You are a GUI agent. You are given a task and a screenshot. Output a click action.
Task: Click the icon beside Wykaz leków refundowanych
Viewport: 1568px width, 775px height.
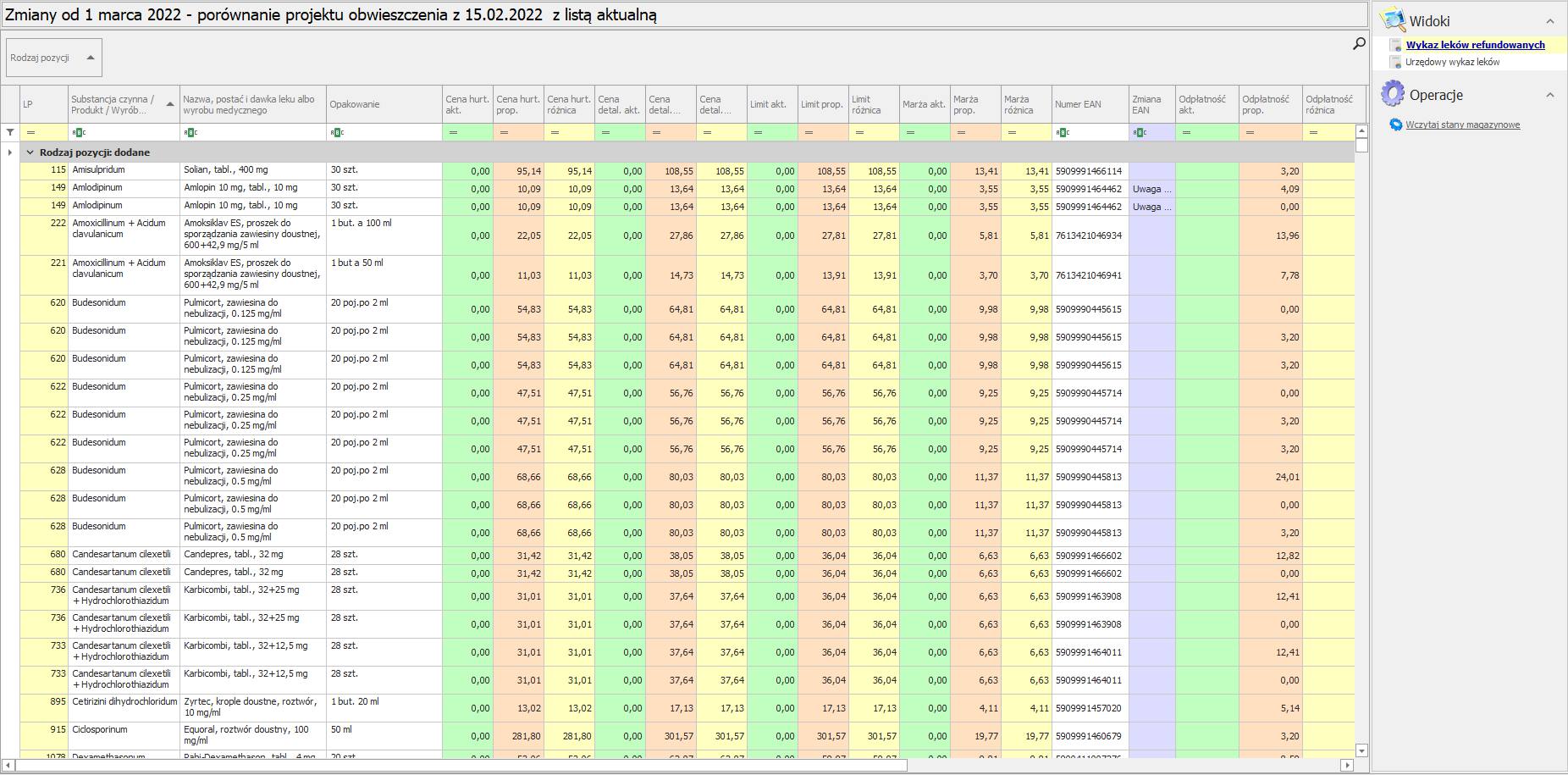coord(1396,46)
